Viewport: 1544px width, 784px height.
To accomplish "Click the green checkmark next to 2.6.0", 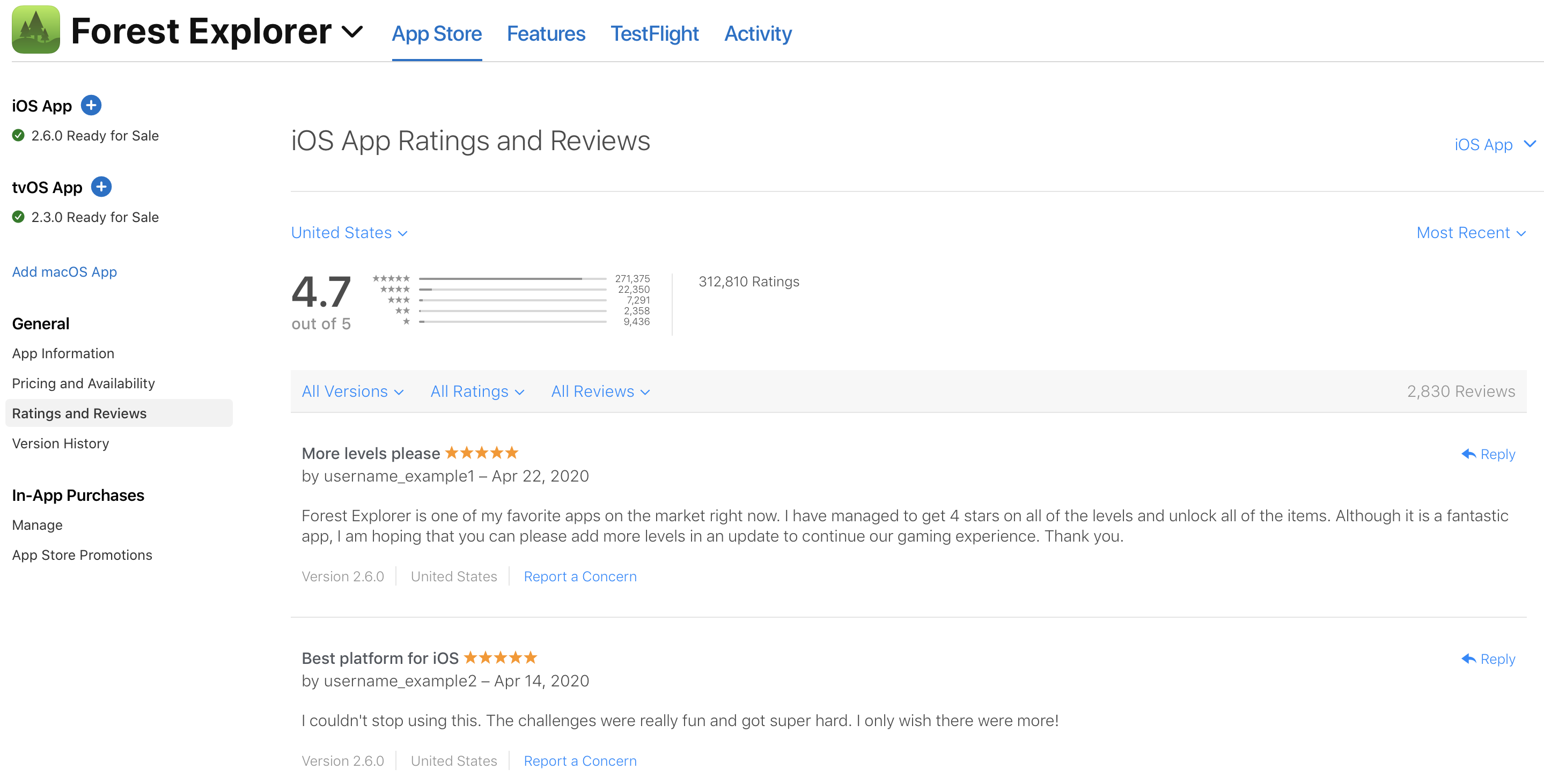I will (x=19, y=135).
